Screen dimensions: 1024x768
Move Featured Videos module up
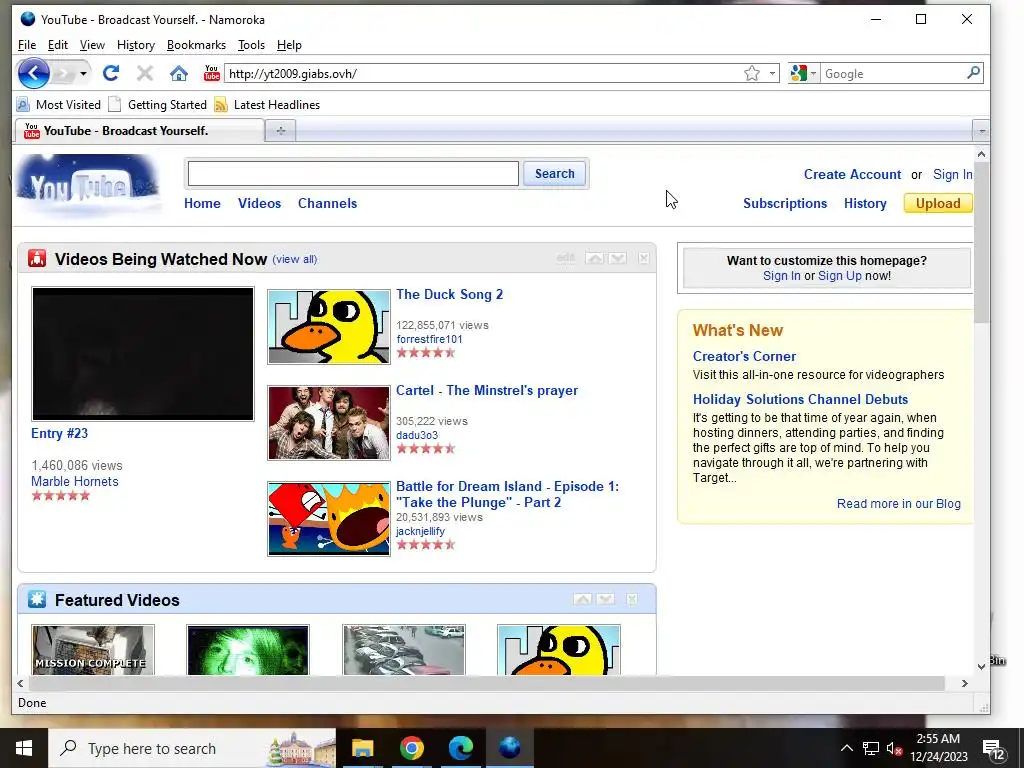[583, 599]
